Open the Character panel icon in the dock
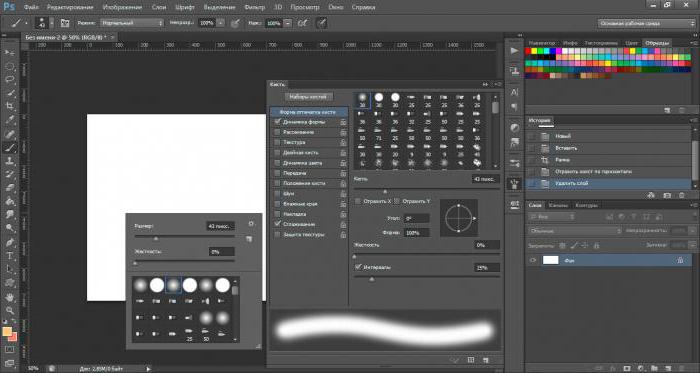Screen dimensions: 700x373 pos(514,92)
